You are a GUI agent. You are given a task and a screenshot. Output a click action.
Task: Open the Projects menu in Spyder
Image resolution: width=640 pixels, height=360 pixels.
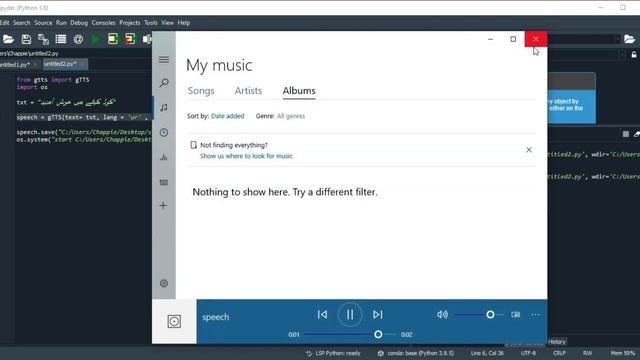point(129,23)
